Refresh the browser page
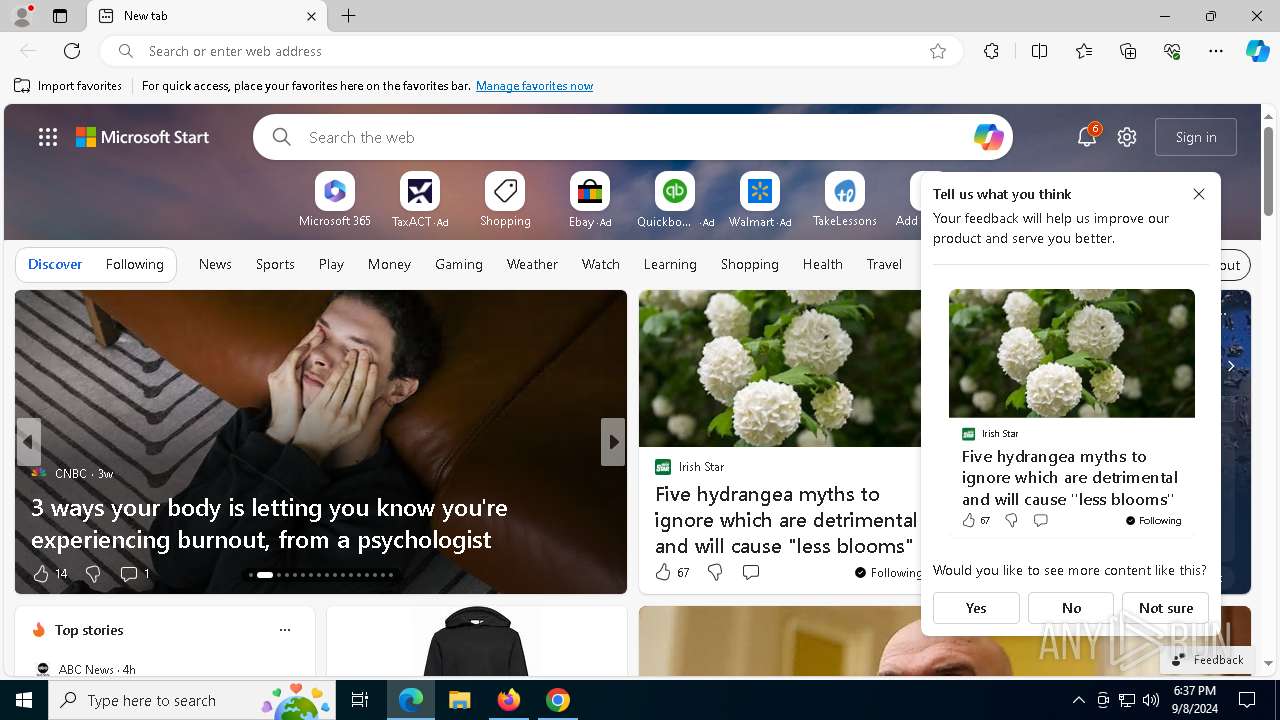The width and height of the screenshot is (1280, 720). coord(72,51)
